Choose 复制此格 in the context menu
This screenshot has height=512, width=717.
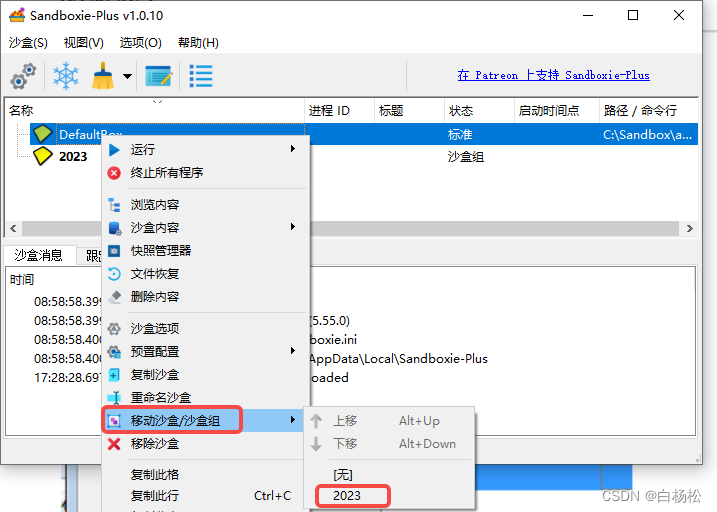205,475
